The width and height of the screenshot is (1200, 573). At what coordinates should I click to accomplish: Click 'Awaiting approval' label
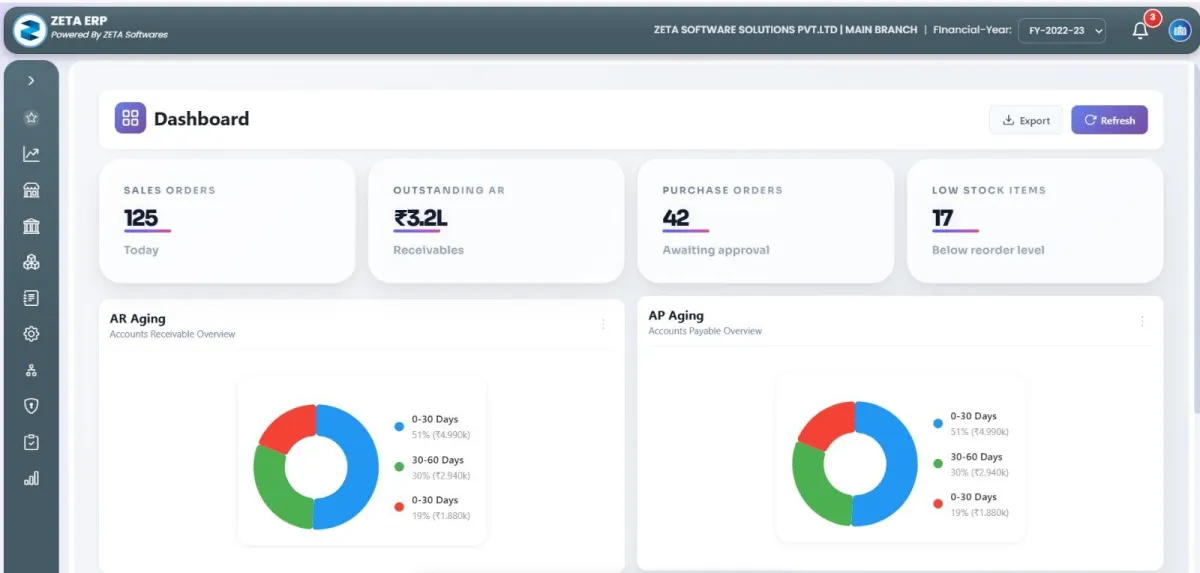(716, 250)
